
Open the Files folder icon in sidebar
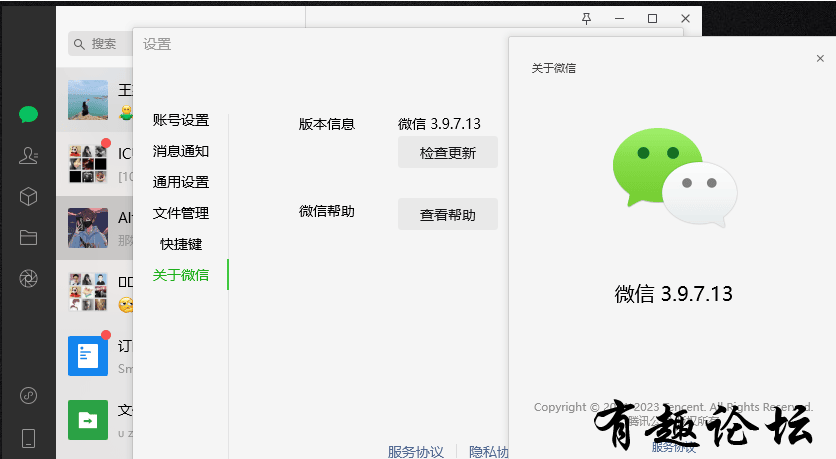[28, 237]
